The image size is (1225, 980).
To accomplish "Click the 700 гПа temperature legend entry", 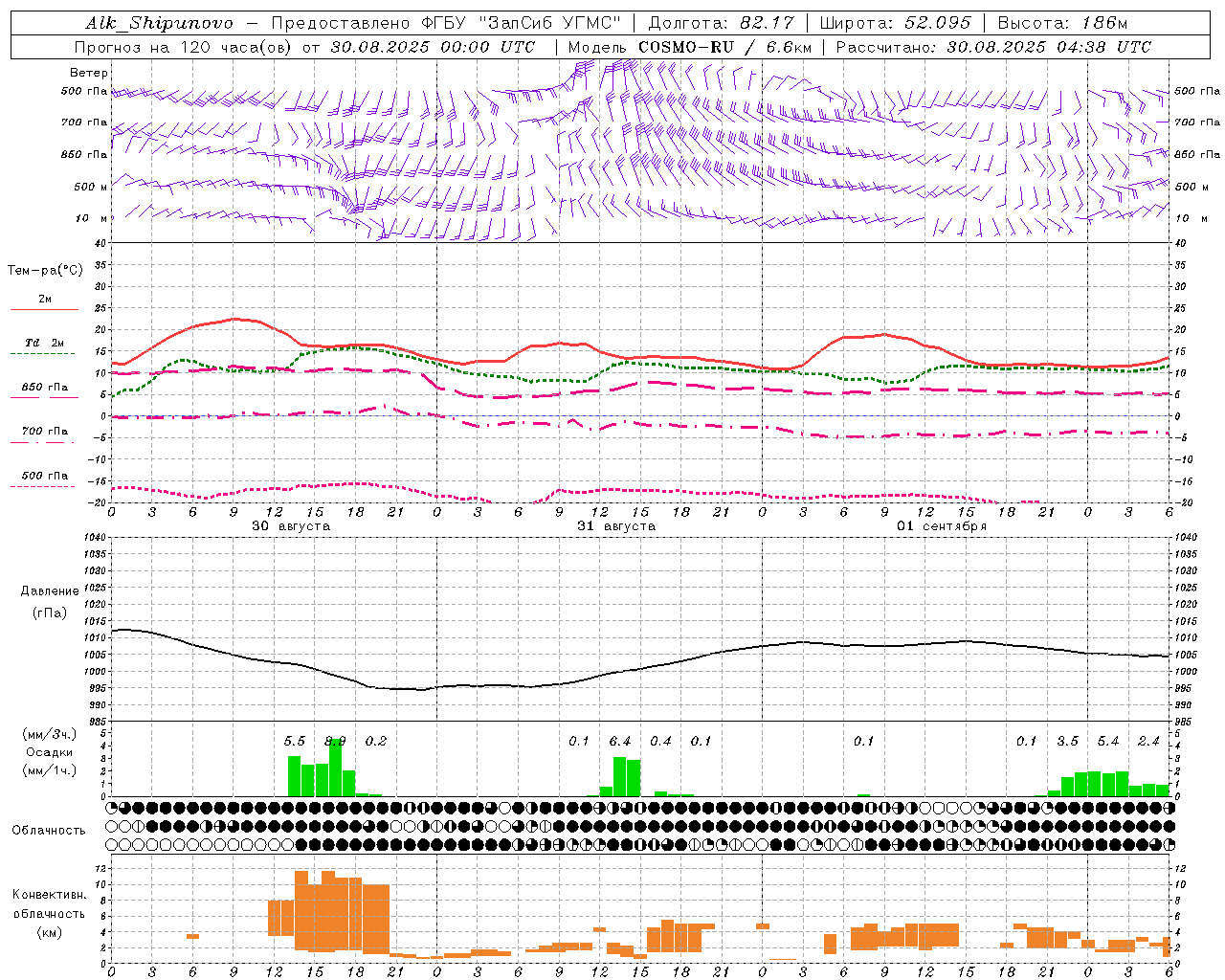I will click(x=44, y=432).
